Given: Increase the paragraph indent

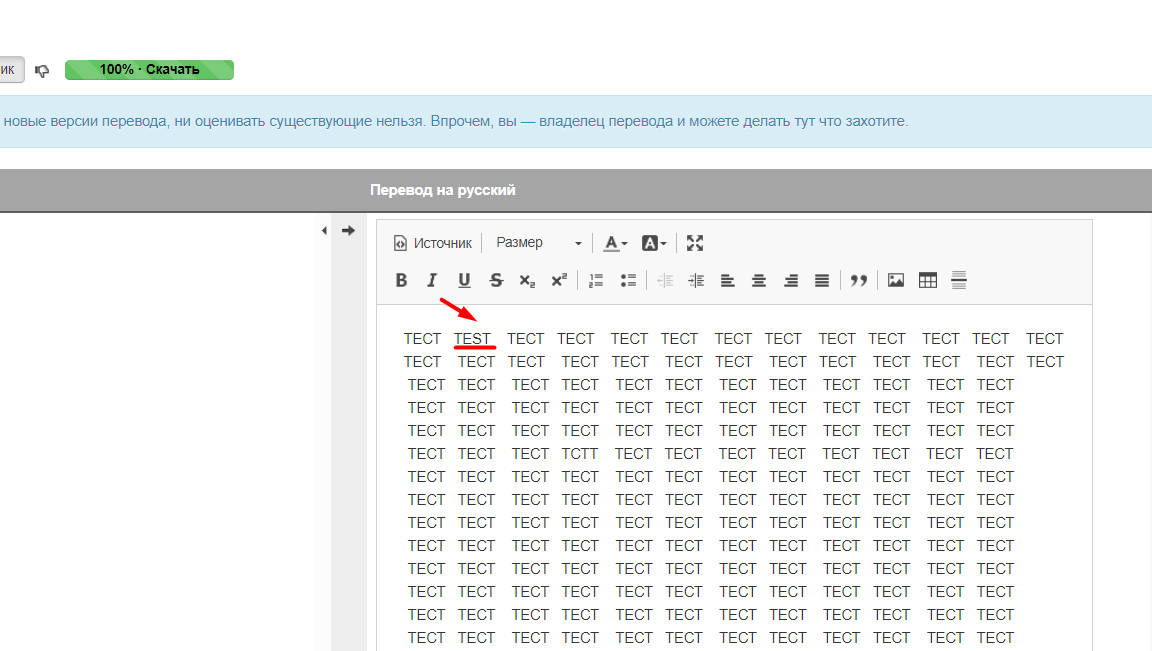Looking at the screenshot, I should (x=697, y=280).
